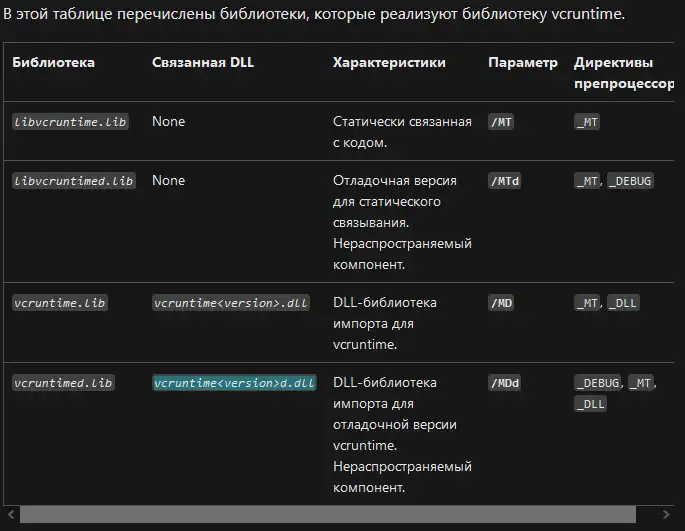Select vcruntime.lib library name
685x531 pixels.
(x=60, y=303)
